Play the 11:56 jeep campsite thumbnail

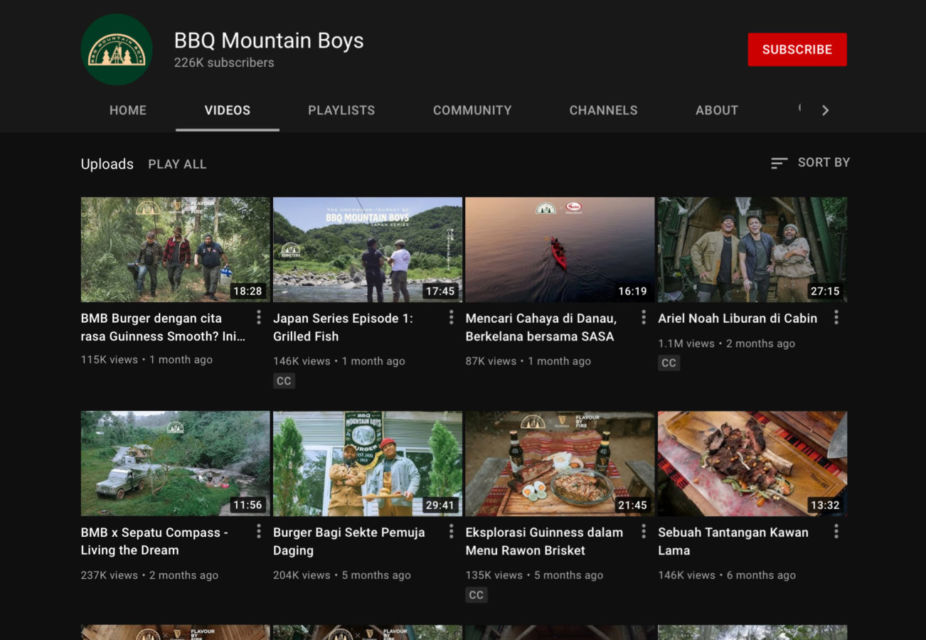click(175, 463)
